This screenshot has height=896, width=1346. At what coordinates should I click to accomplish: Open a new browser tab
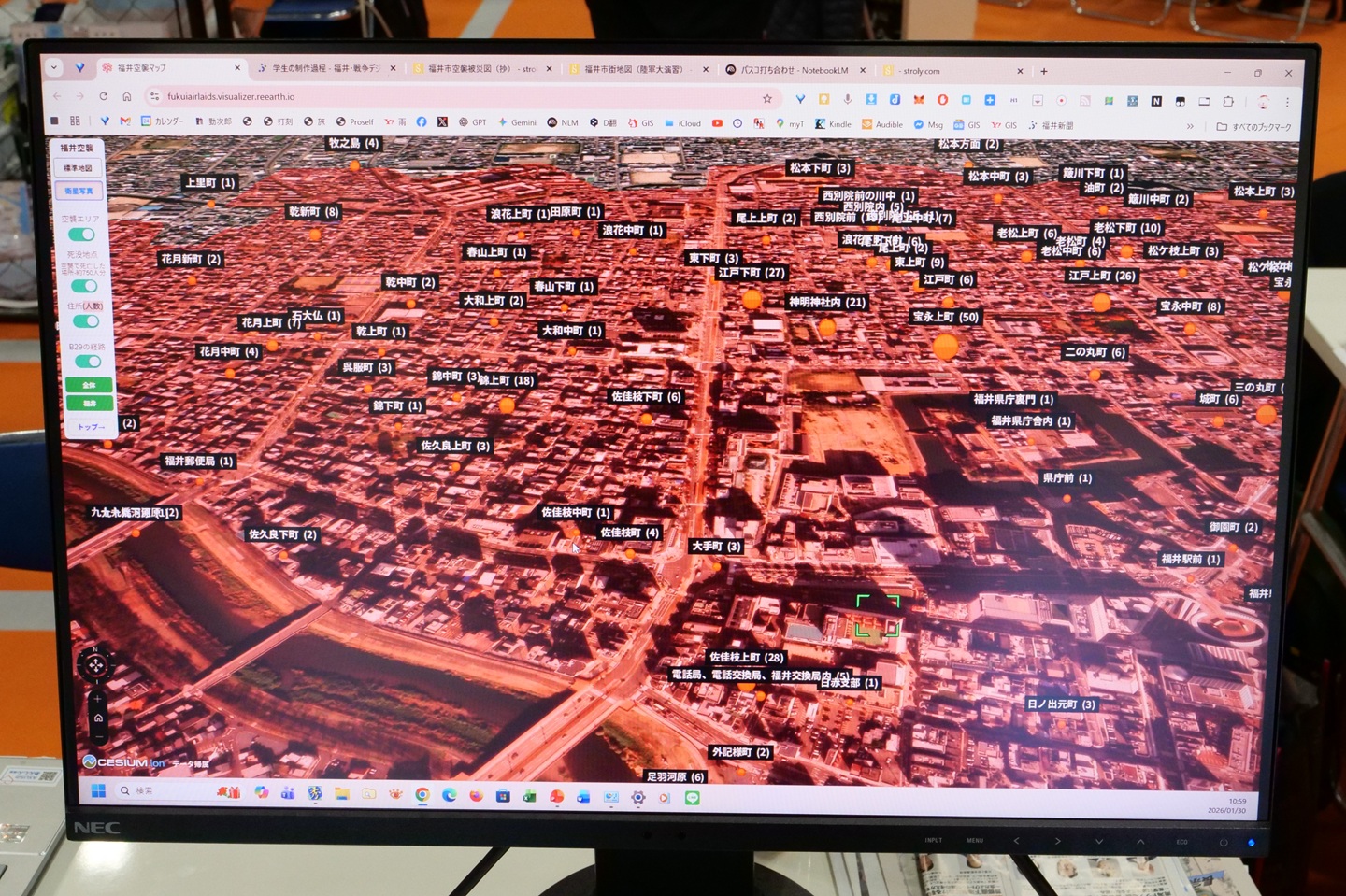pyautogui.click(x=1044, y=71)
